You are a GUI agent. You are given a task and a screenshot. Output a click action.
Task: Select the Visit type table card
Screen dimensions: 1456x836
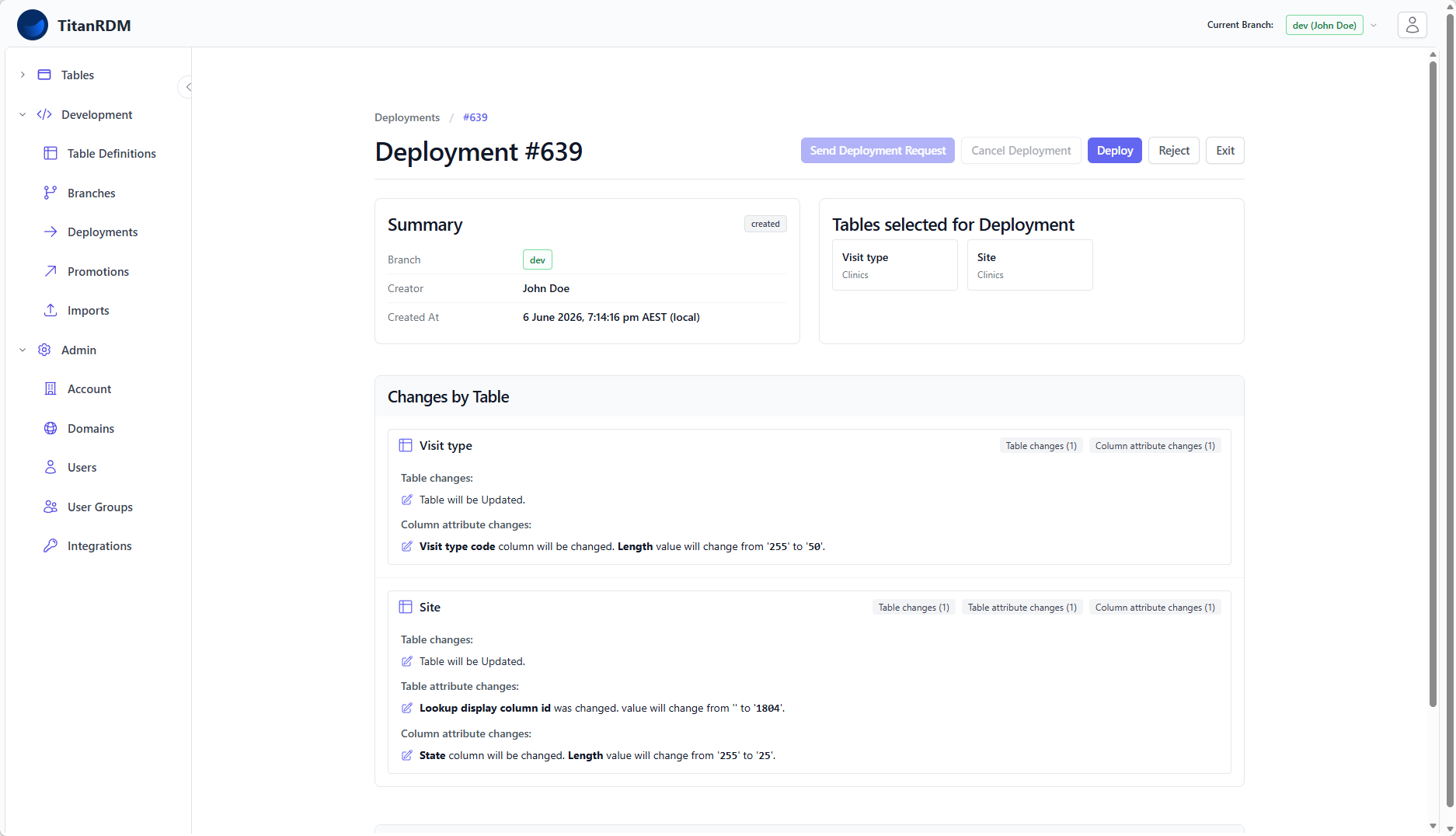[894, 265]
